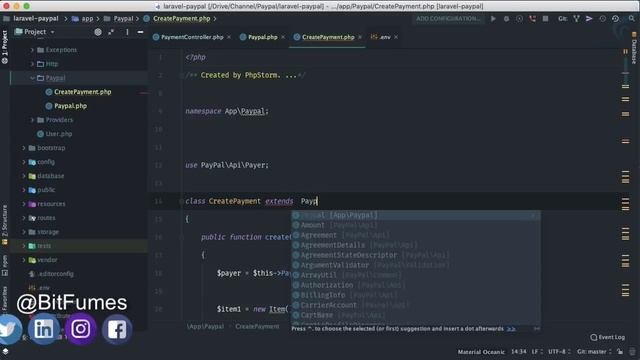Click the Collapse All icon in Project panel

point(111,32)
